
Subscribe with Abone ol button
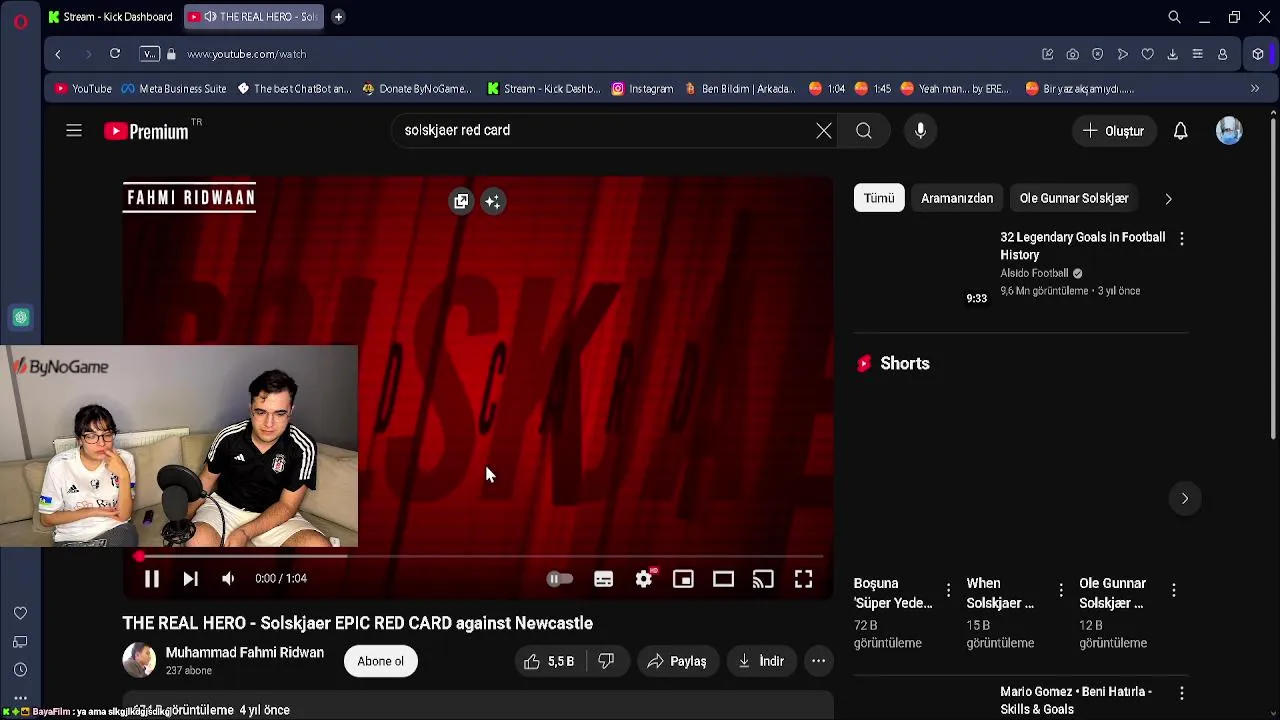[381, 661]
